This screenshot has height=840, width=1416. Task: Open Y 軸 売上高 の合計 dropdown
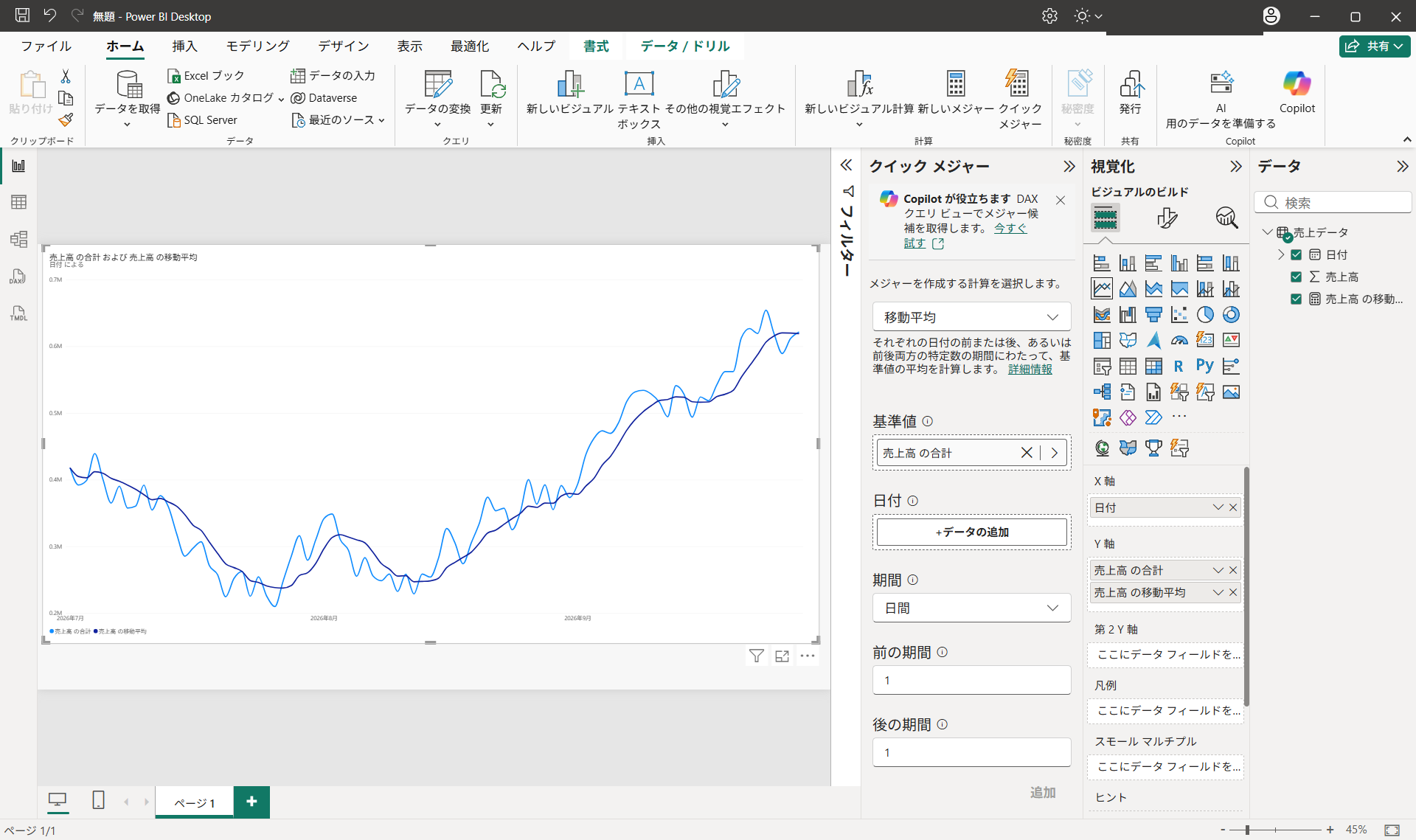point(1218,570)
